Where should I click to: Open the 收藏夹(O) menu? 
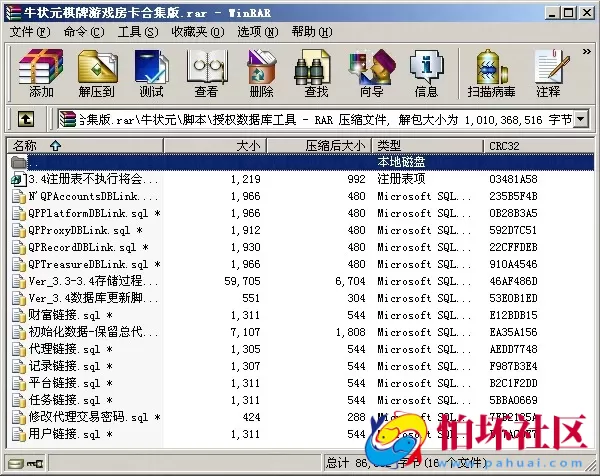(198, 32)
